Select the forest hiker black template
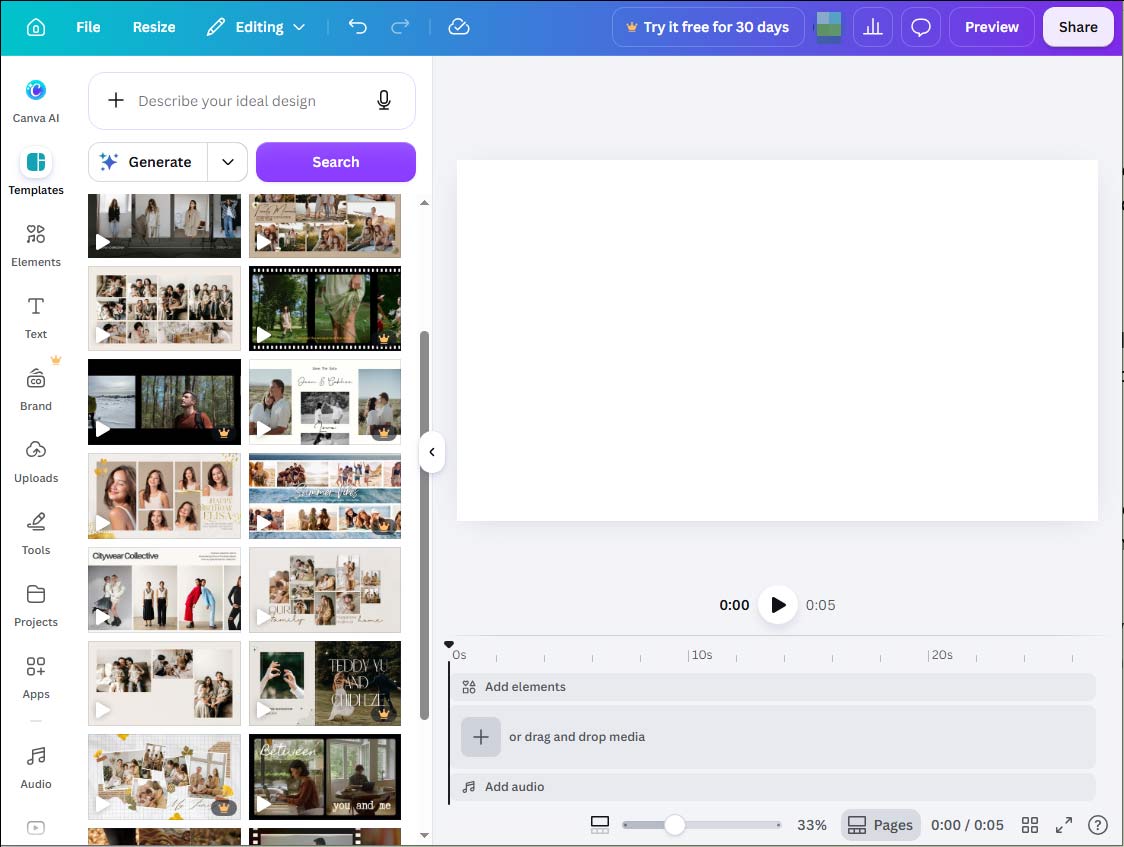Screen dimensions: 1124x847 [x=164, y=402]
